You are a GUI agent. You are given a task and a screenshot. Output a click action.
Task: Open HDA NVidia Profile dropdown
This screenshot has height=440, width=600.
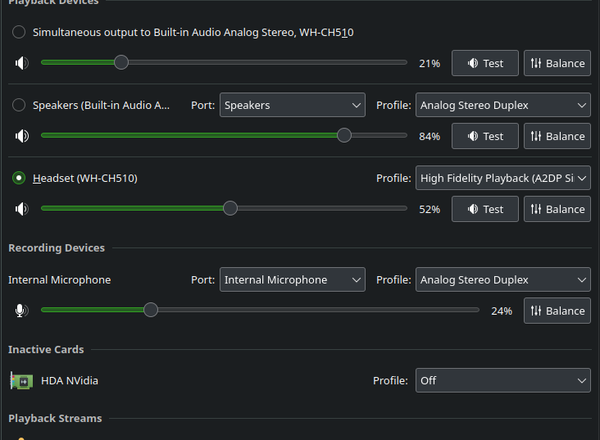pos(503,380)
